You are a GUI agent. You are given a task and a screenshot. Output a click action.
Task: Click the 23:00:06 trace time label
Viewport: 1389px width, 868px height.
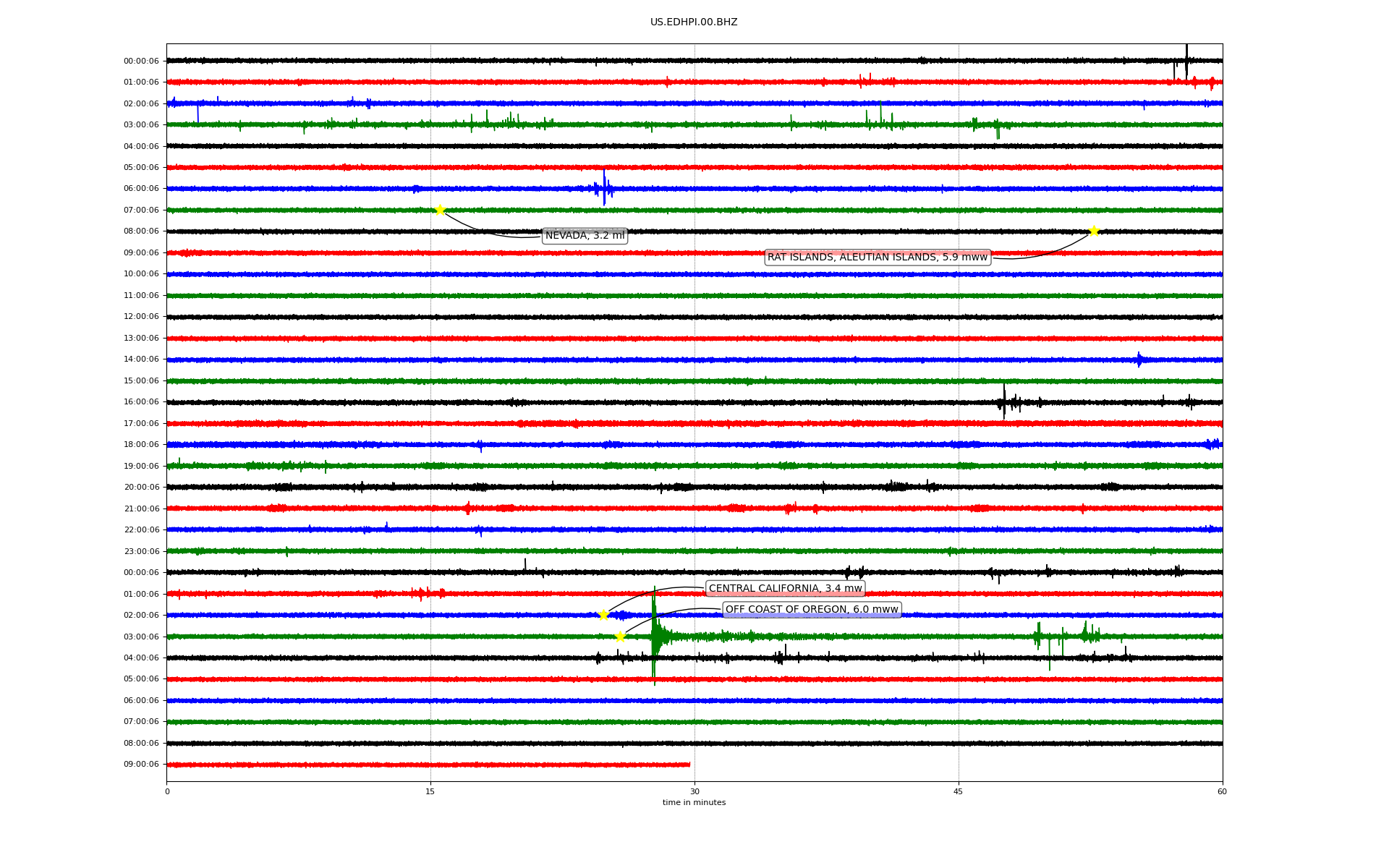point(141,552)
